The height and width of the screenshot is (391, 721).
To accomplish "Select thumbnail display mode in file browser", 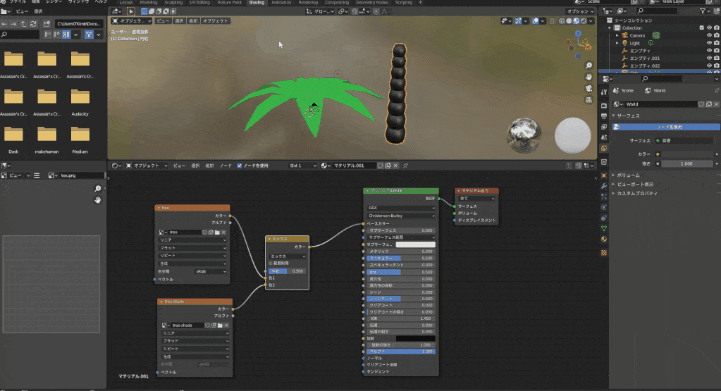I will point(66,34).
